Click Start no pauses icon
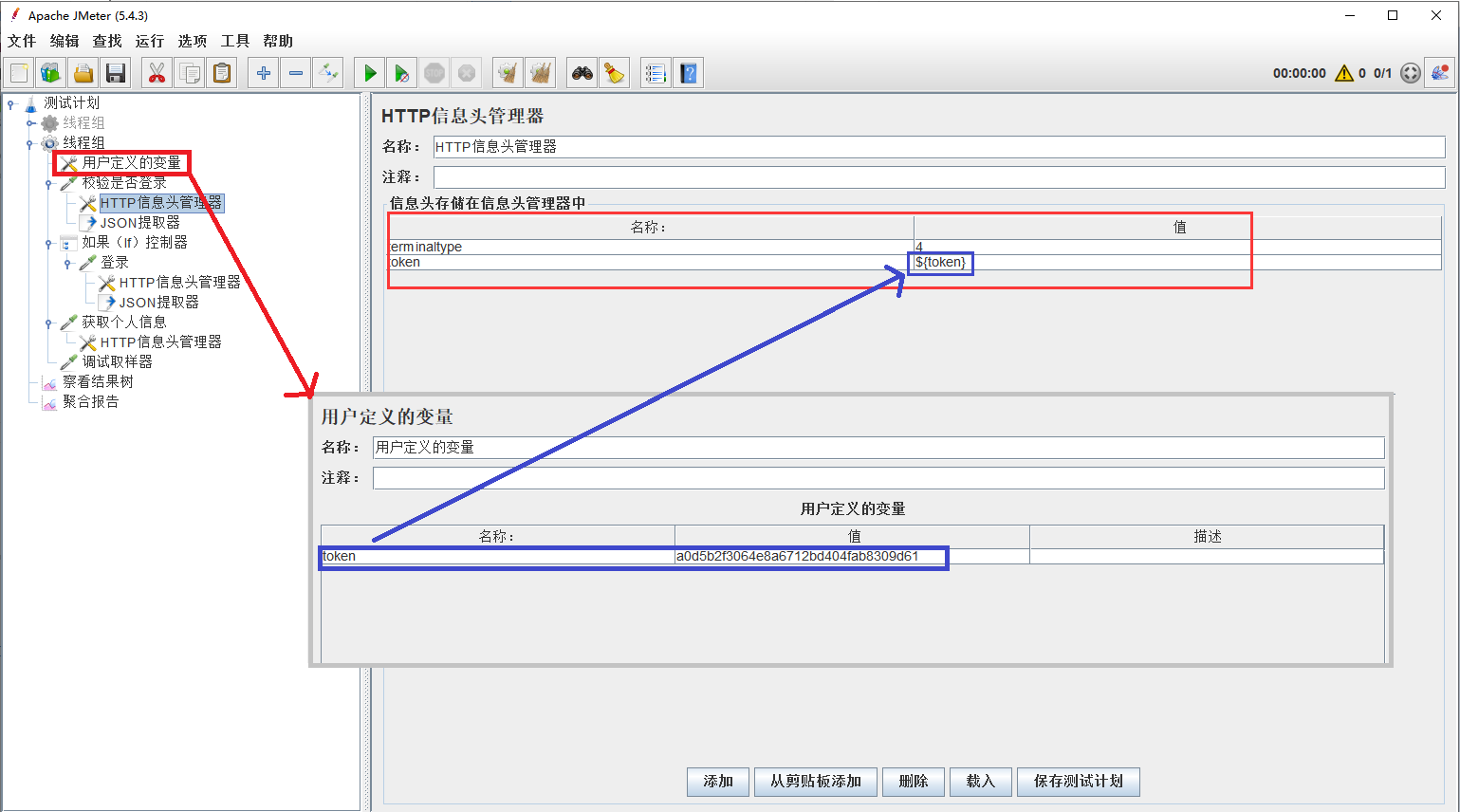The width and height of the screenshot is (1460, 812). click(402, 73)
